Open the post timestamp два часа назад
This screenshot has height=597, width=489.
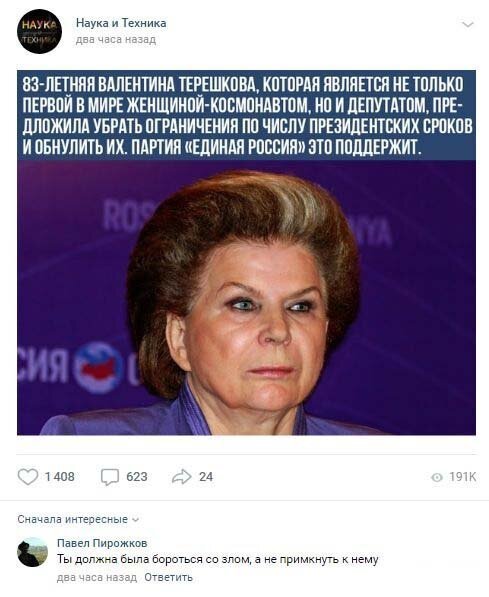tap(116, 40)
